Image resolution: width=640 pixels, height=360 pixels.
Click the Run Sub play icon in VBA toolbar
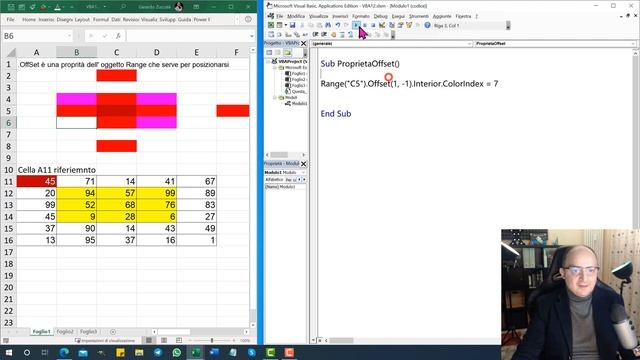point(356,25)
